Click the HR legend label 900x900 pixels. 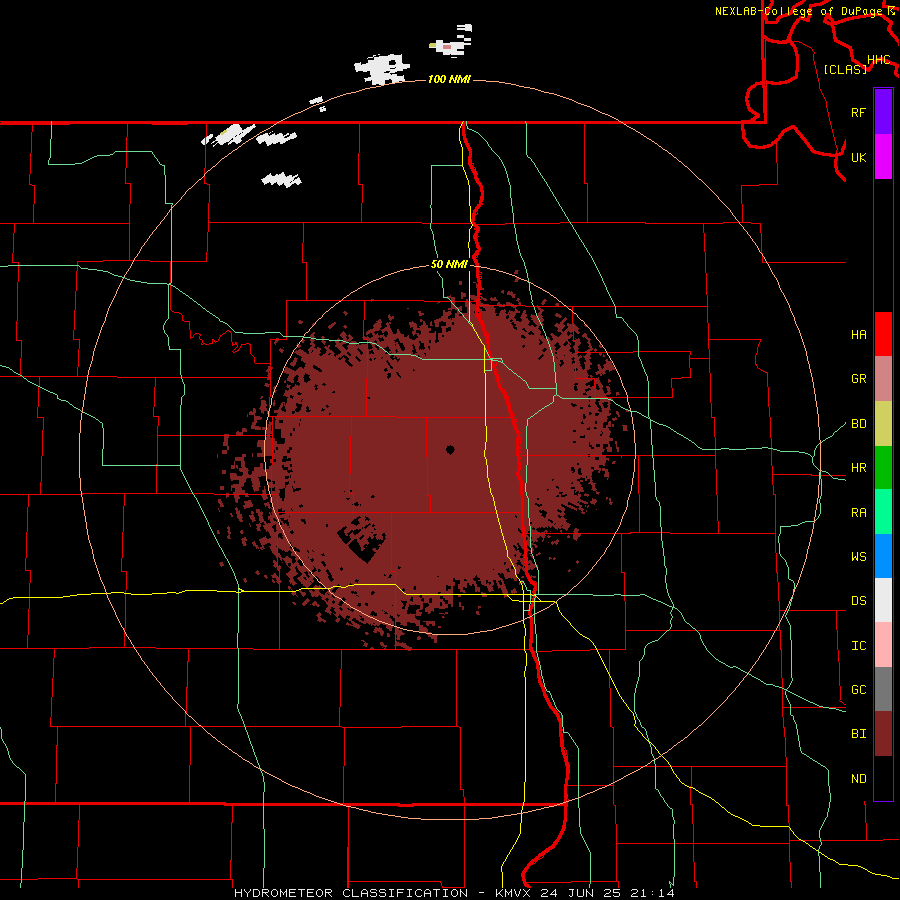[858, 468]
